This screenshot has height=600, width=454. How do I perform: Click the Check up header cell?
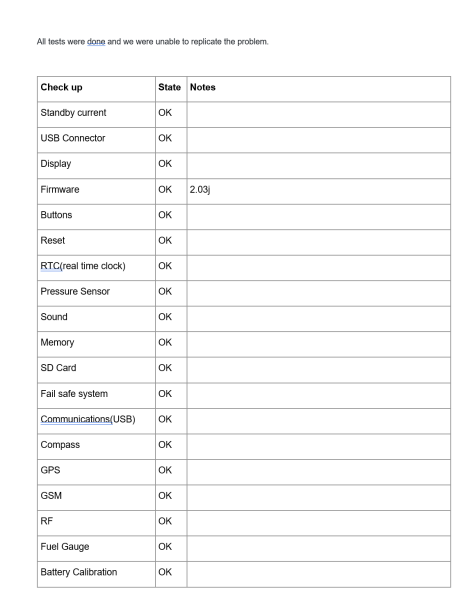(96, 89)
